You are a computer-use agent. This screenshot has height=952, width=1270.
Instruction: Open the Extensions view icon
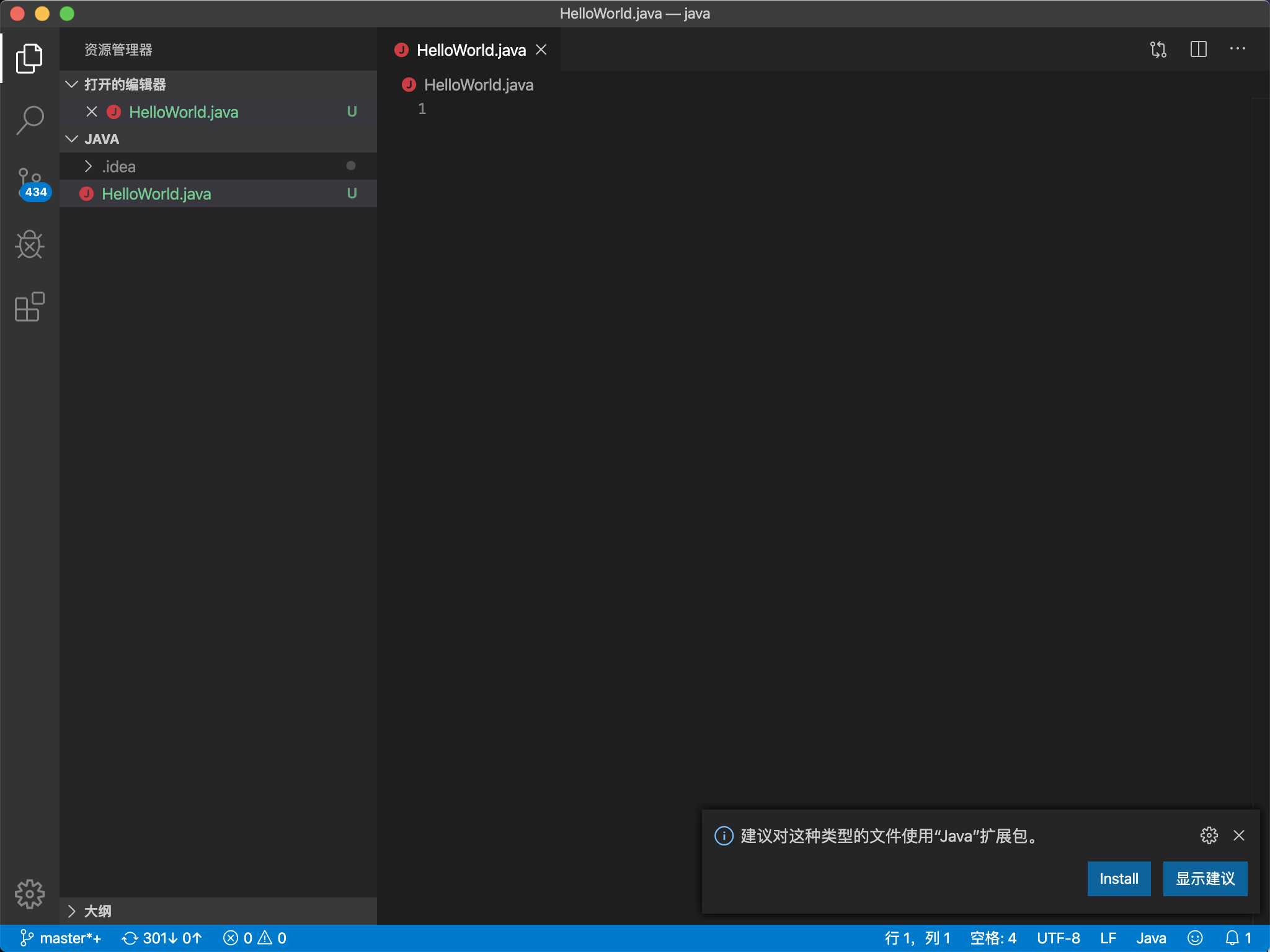29,306
